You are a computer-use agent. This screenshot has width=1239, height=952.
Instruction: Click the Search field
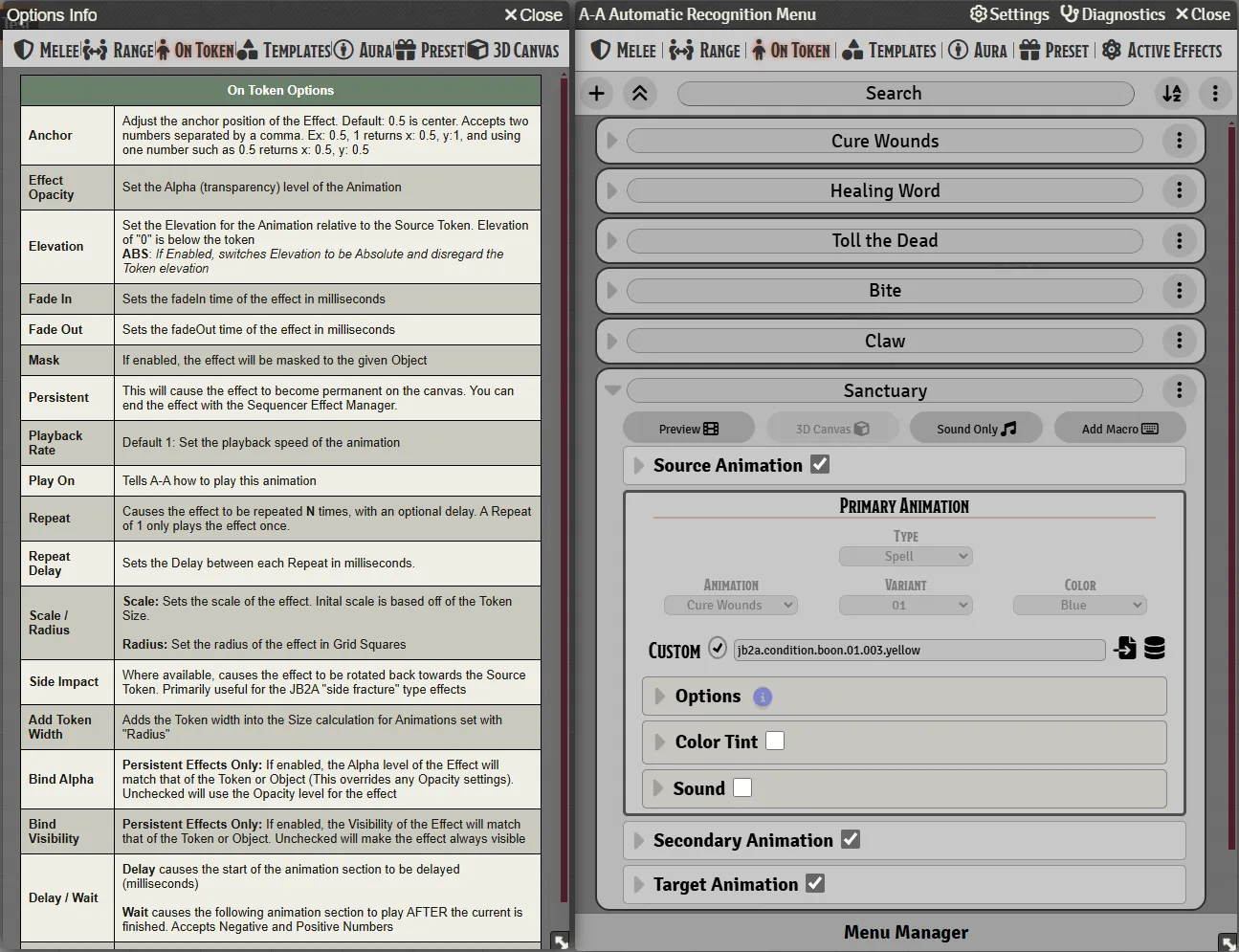[906, 93]
